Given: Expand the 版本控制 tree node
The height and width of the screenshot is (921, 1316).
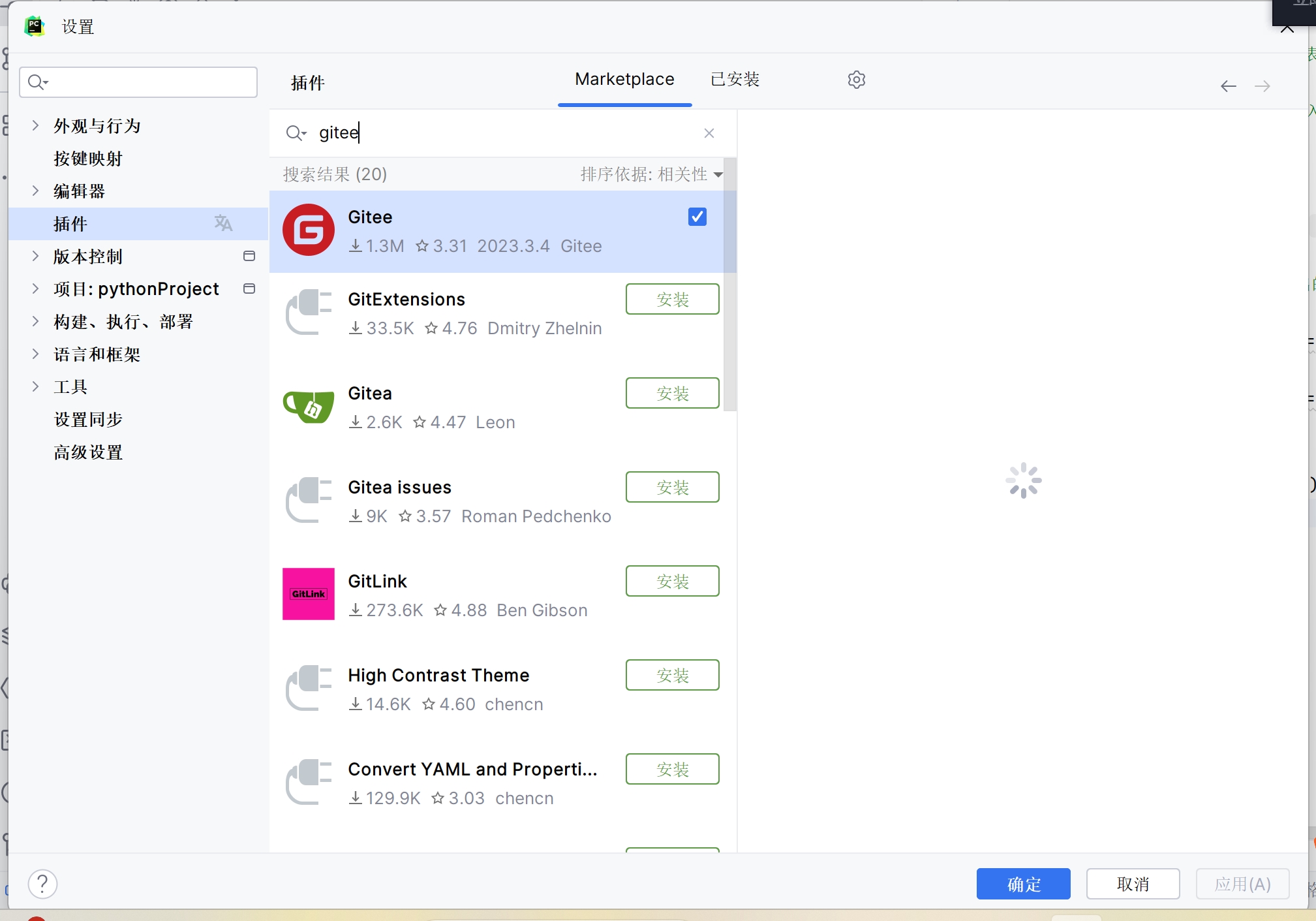Looking at the screenshot, I should (36, 256).
